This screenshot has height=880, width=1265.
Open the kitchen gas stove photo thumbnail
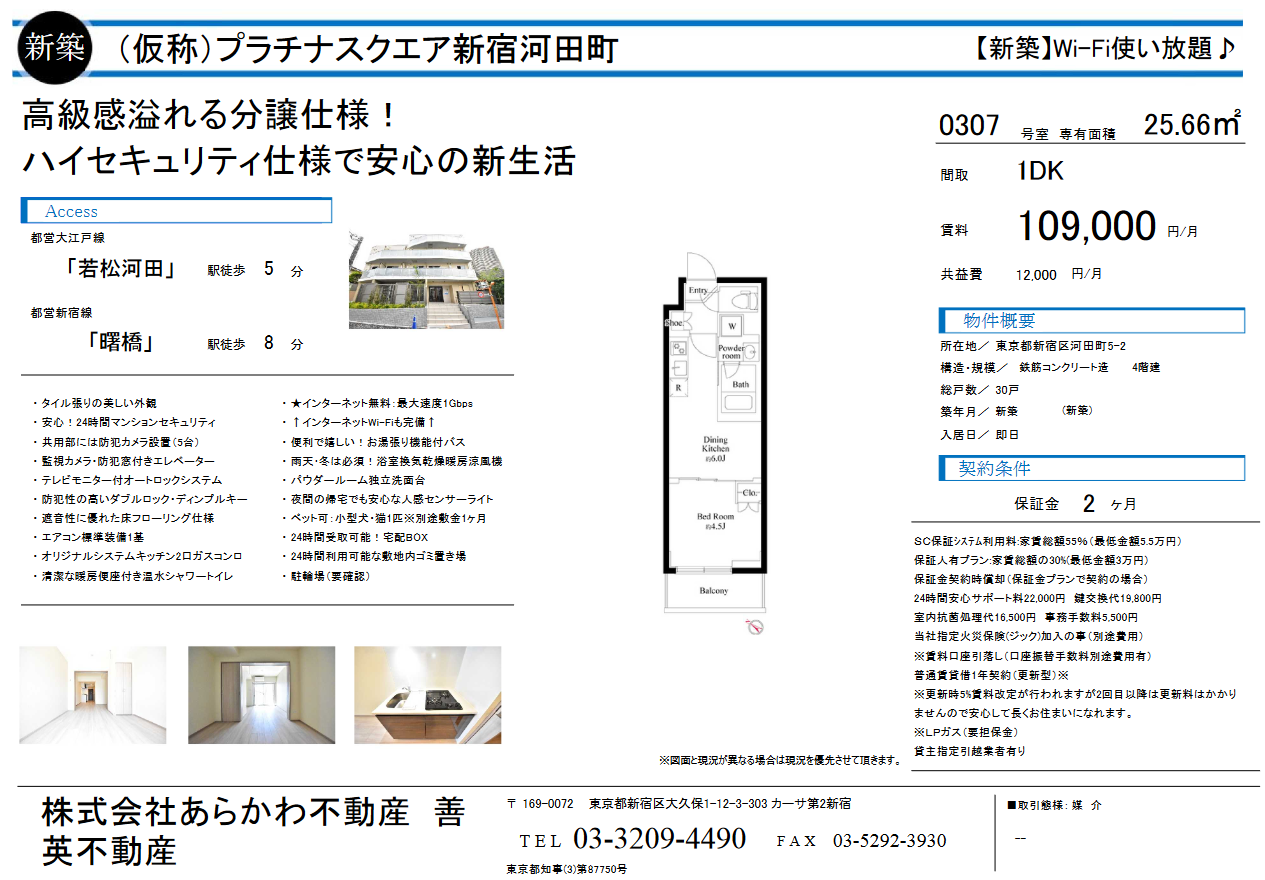(427, 695)
